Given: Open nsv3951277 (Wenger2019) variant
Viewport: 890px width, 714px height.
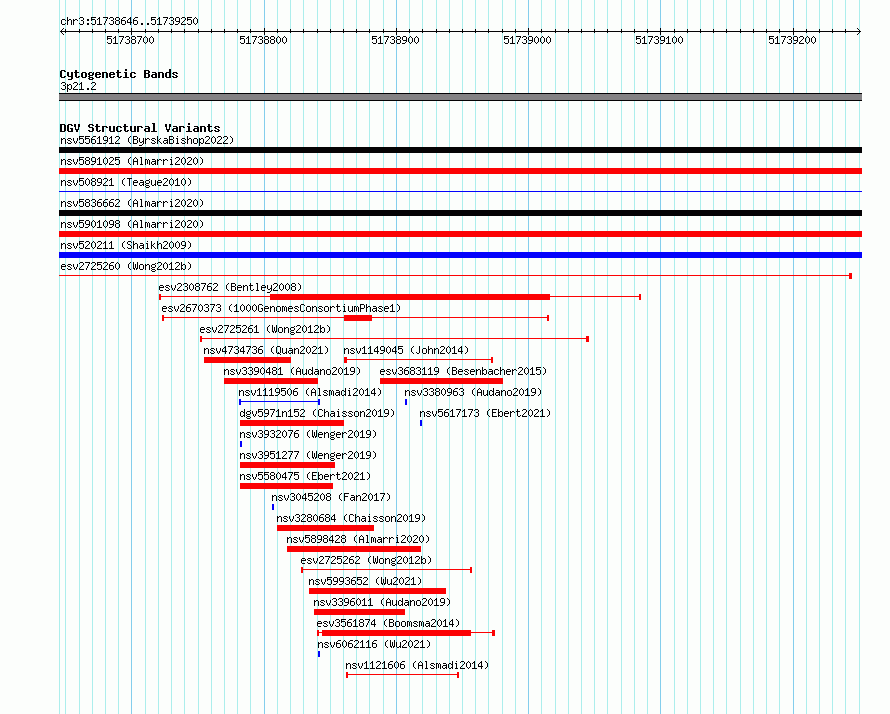Looking at the screenshot, I should pyautogui.click(x=308, y=455).
